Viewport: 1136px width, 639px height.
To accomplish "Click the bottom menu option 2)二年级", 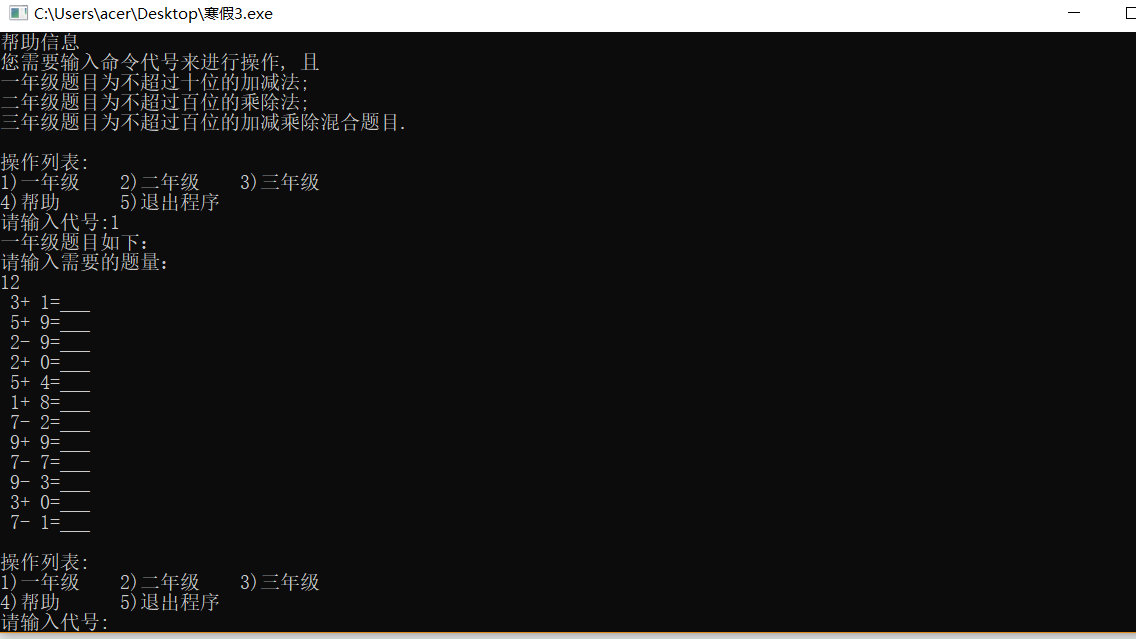I will 159,582.
